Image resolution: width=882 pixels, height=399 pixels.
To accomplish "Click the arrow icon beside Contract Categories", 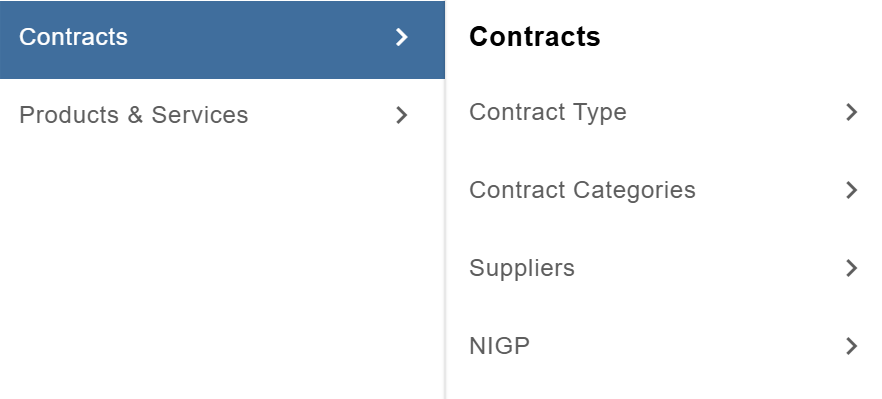I will (x=852, y=190).
